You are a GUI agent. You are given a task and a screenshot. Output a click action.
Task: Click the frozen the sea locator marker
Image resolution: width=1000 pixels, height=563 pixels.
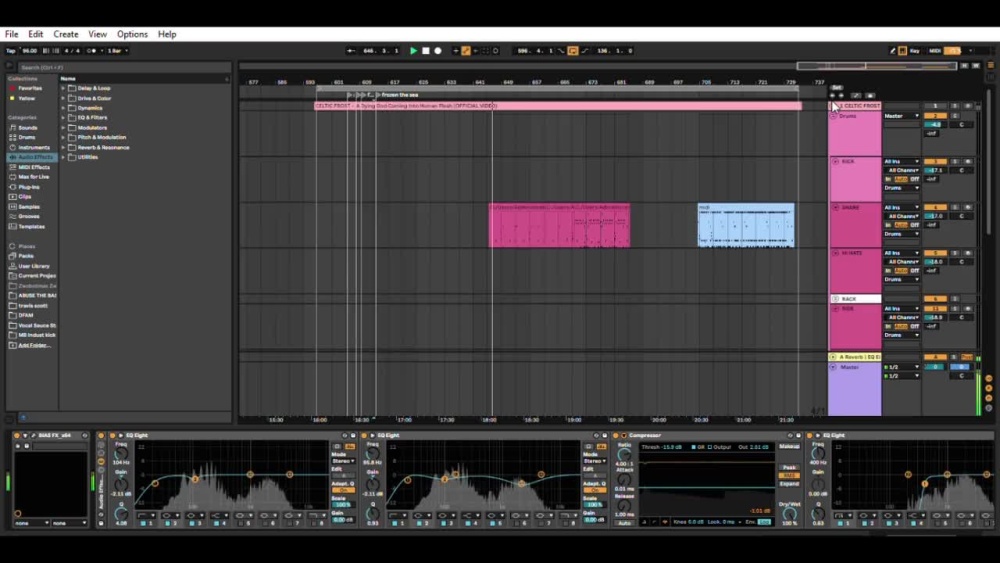coord(397,95)
